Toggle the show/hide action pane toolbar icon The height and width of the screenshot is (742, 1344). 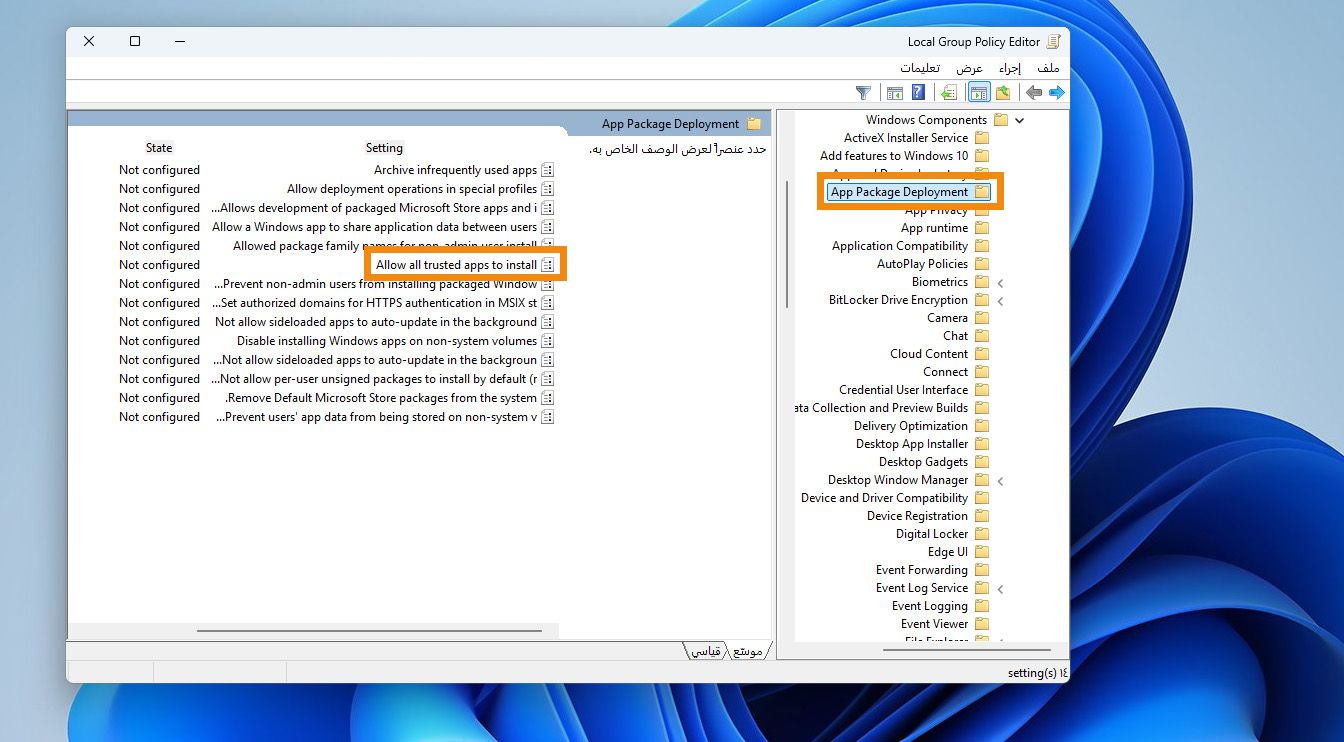pyautogui.click(x=895, y=93)
